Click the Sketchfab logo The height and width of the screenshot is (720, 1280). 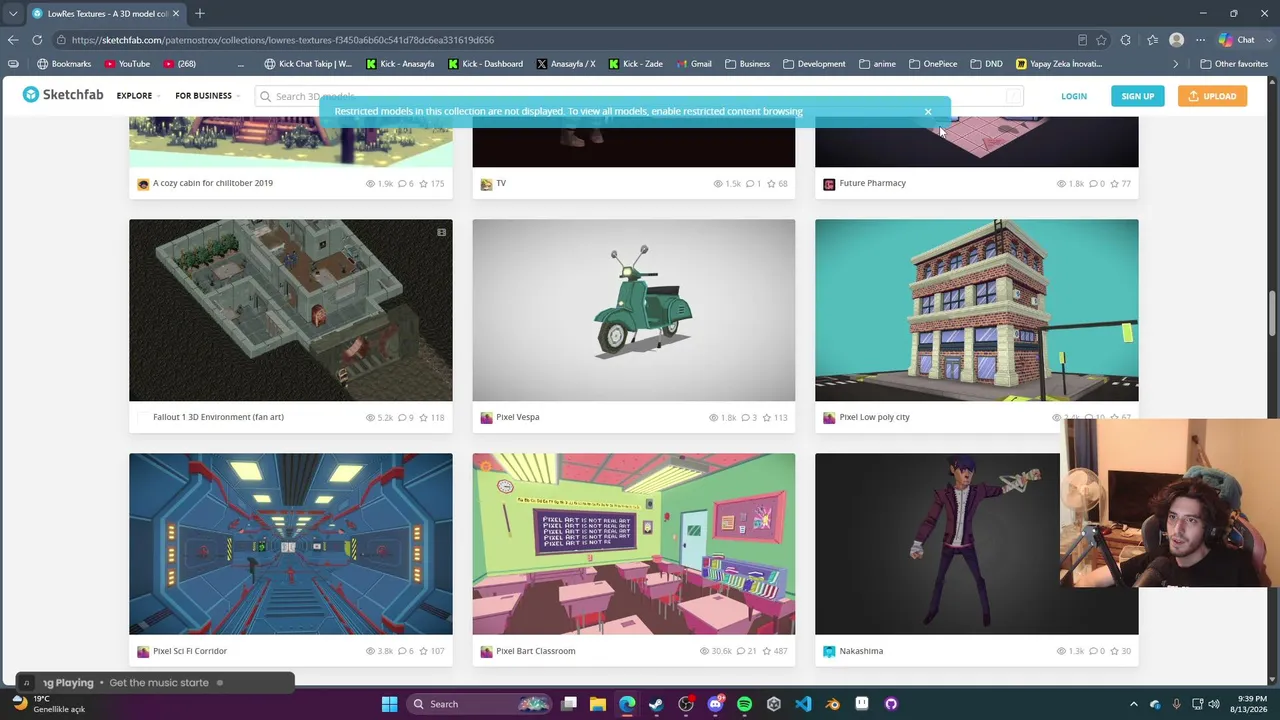tap(63, 95)
